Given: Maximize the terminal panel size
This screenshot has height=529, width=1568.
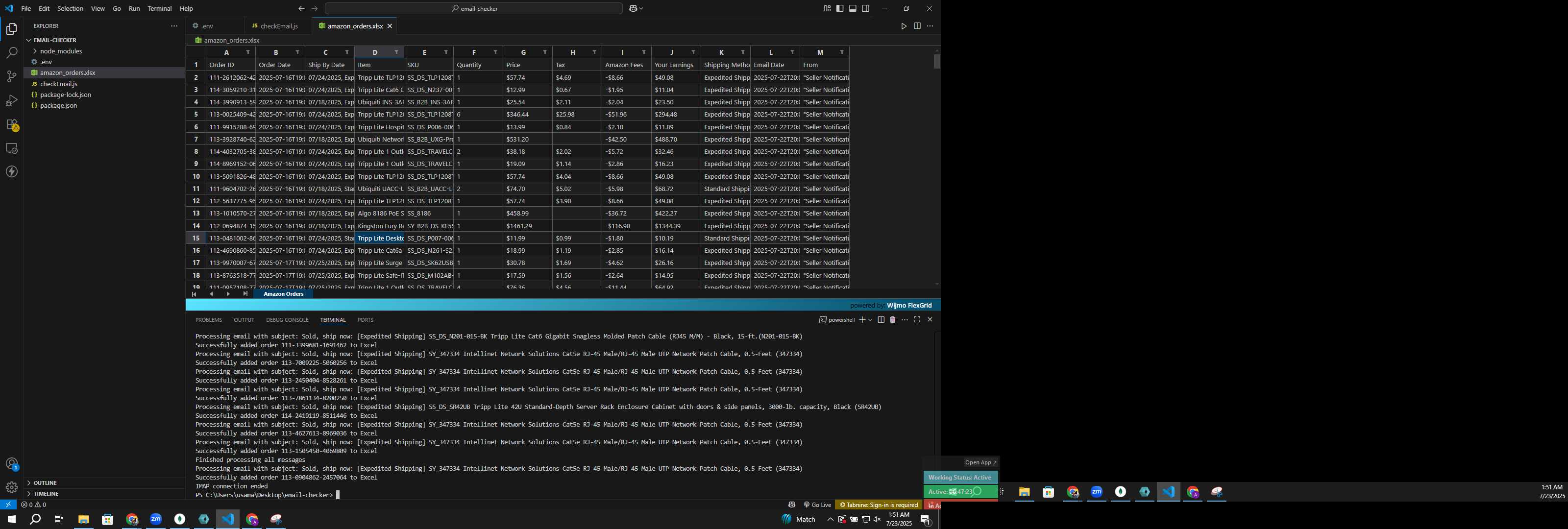Looking at the screenshot, I should [917, 319].
